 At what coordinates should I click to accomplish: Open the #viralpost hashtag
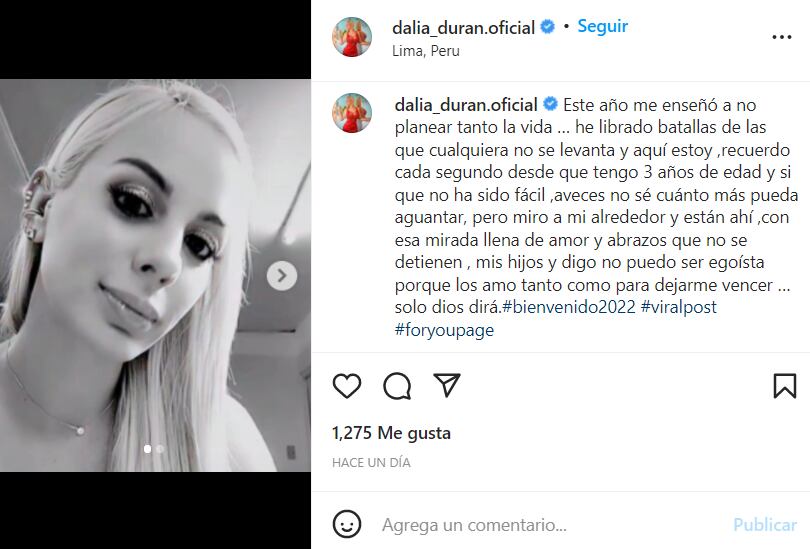(x=678, y=307)
